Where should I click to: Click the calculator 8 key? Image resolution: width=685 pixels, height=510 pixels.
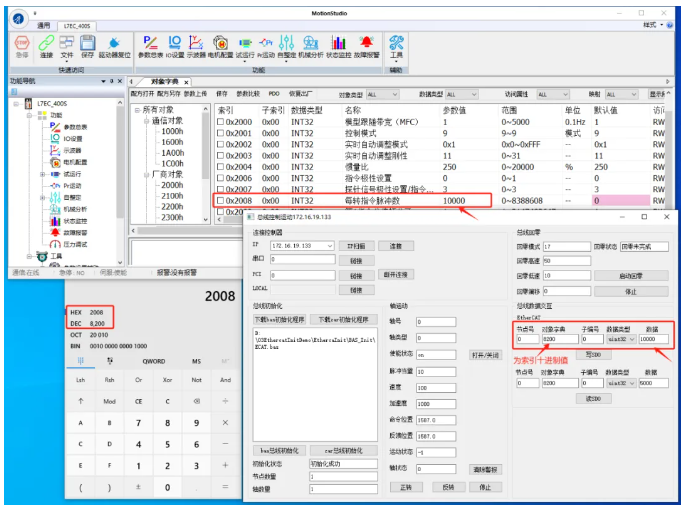click(x=167, y=423)
